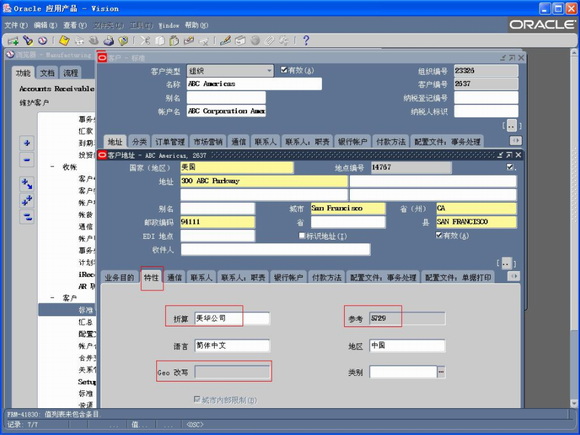Switch navigator to 流程 tab

70,73
